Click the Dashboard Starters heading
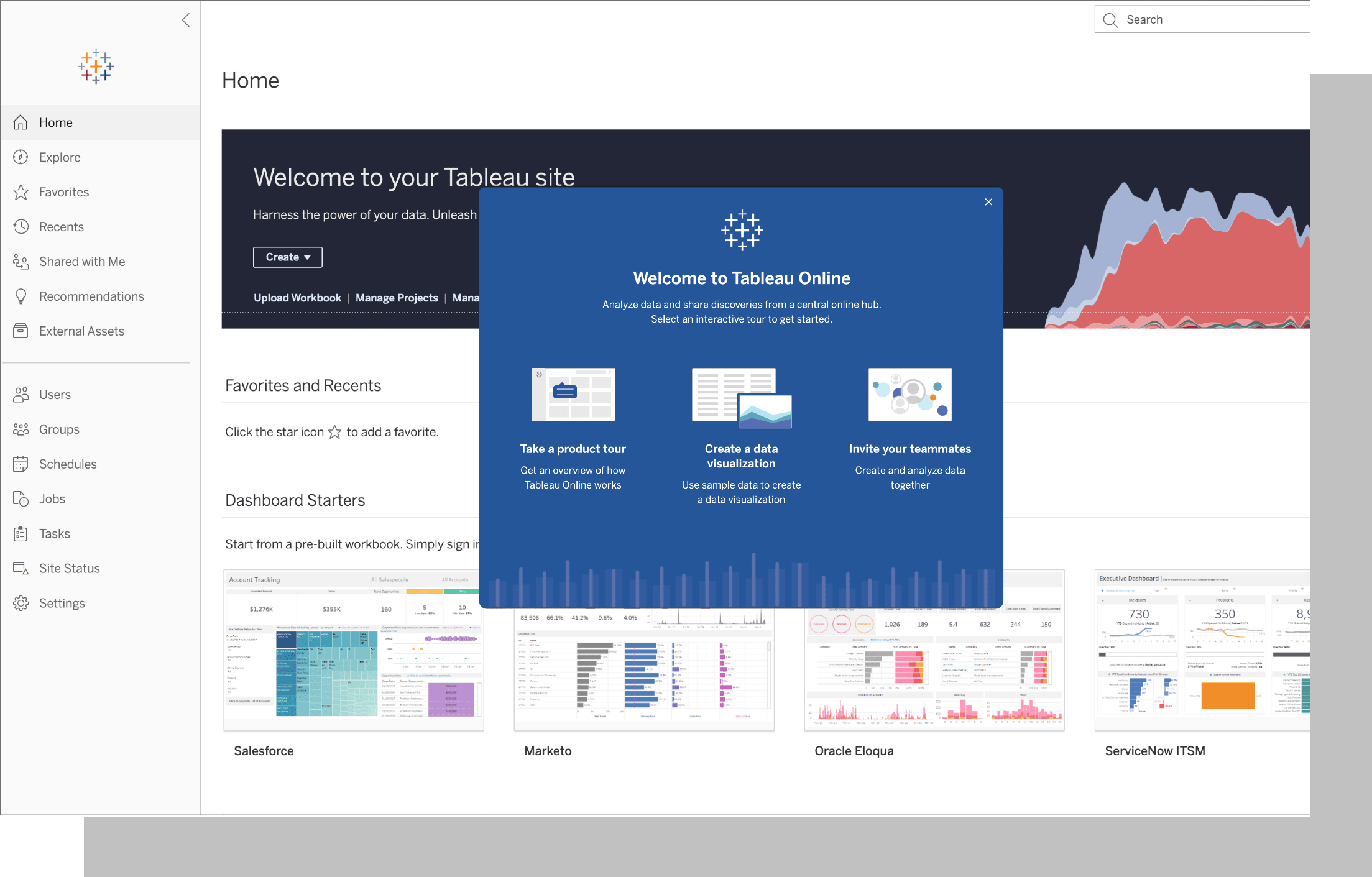This screenshot has height=877, width=1372. tap(295, 500)
